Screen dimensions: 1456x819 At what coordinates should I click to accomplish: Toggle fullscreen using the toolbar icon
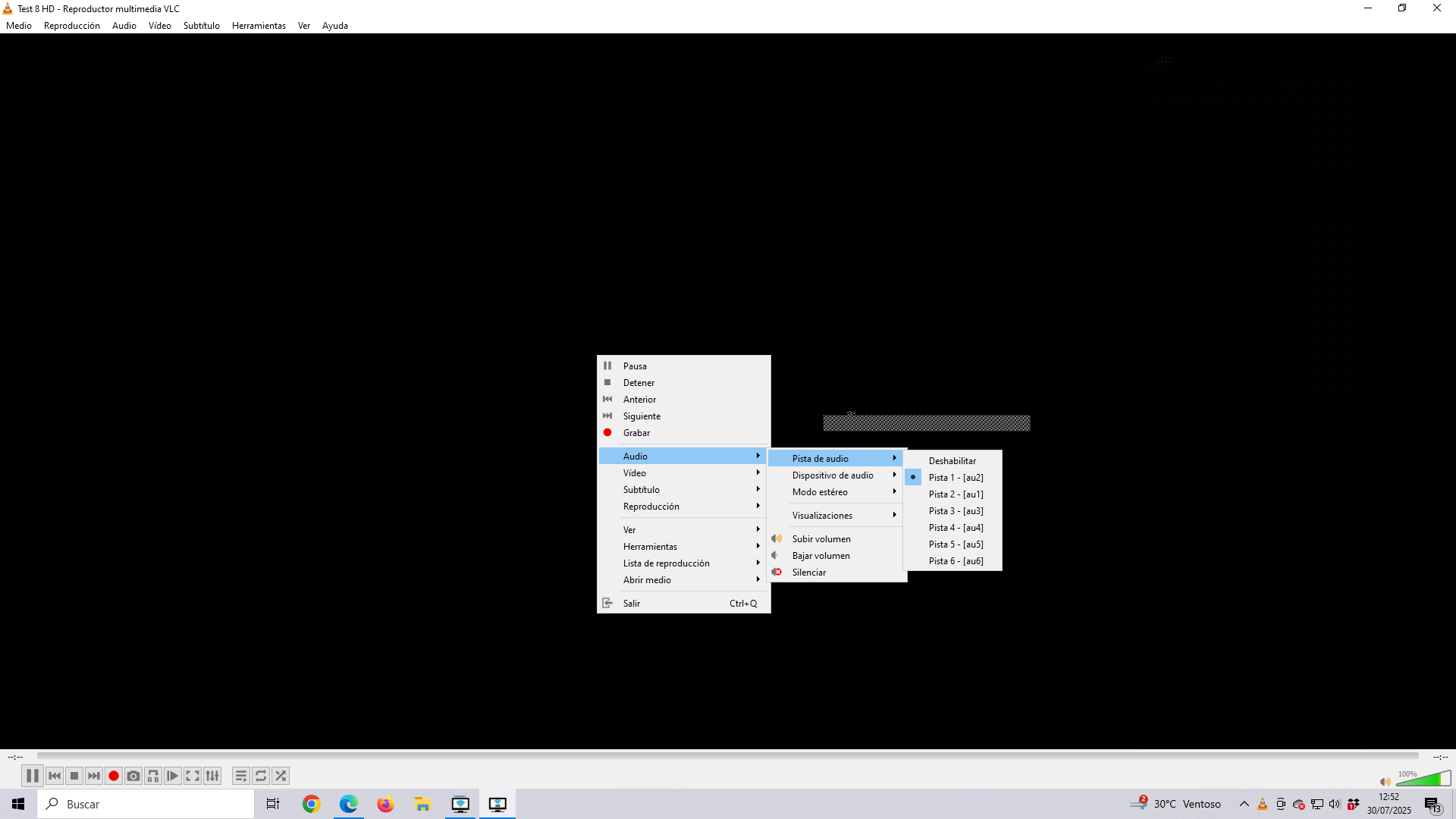click(193, 776)
